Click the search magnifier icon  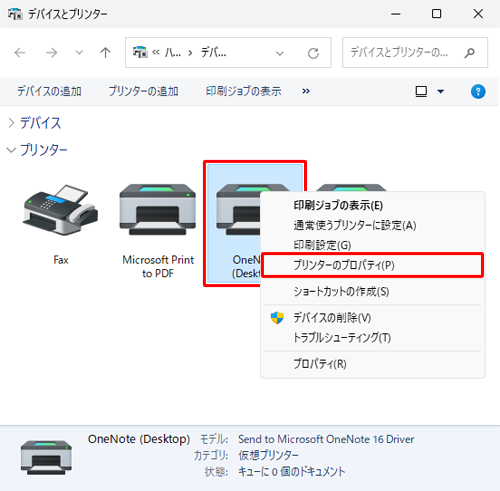click(x=469, y=52)
